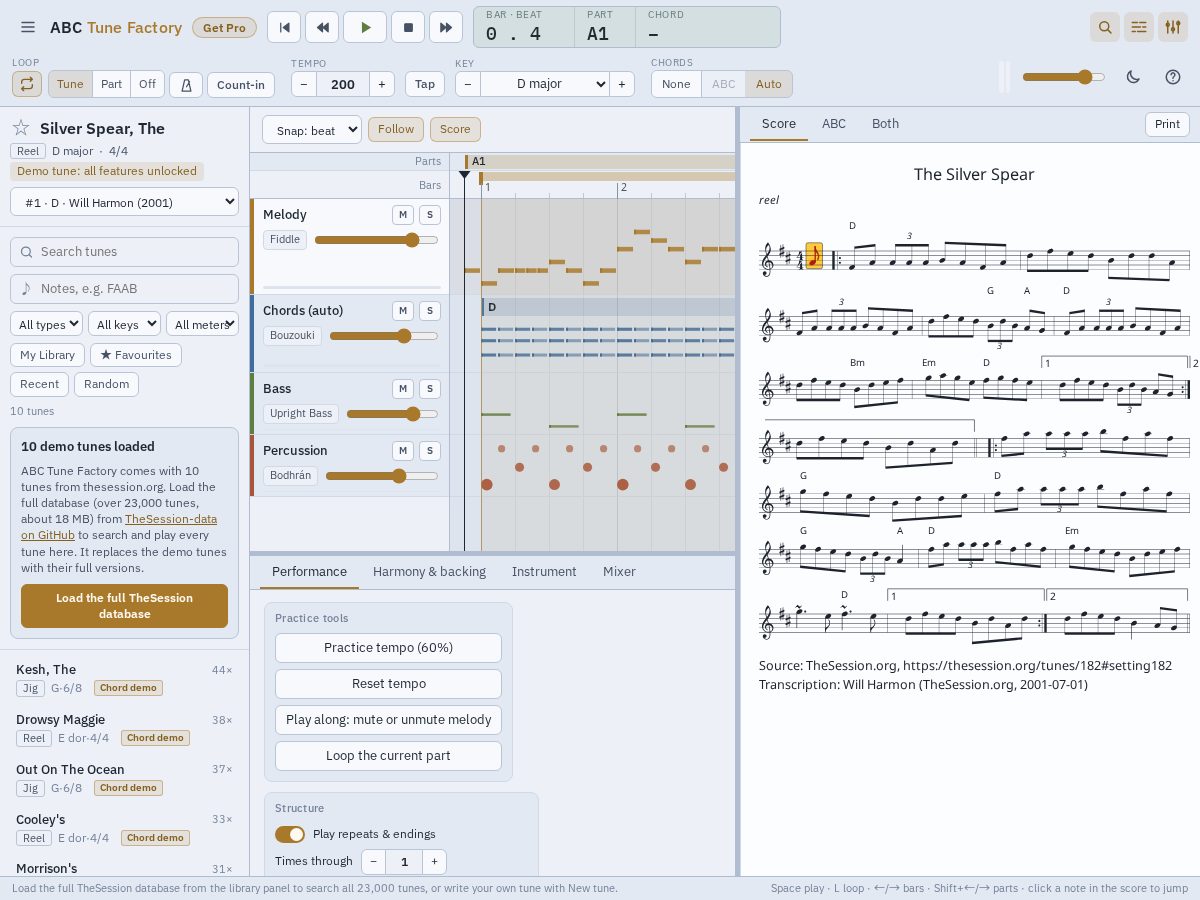Open the D major key dropdown

[x=545, y=84]
